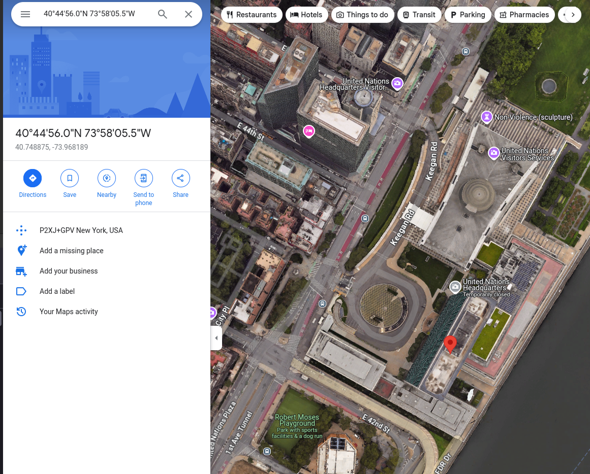Clear the search with the X icon
This screenshot has width=590, height=474.
point(189,14)
